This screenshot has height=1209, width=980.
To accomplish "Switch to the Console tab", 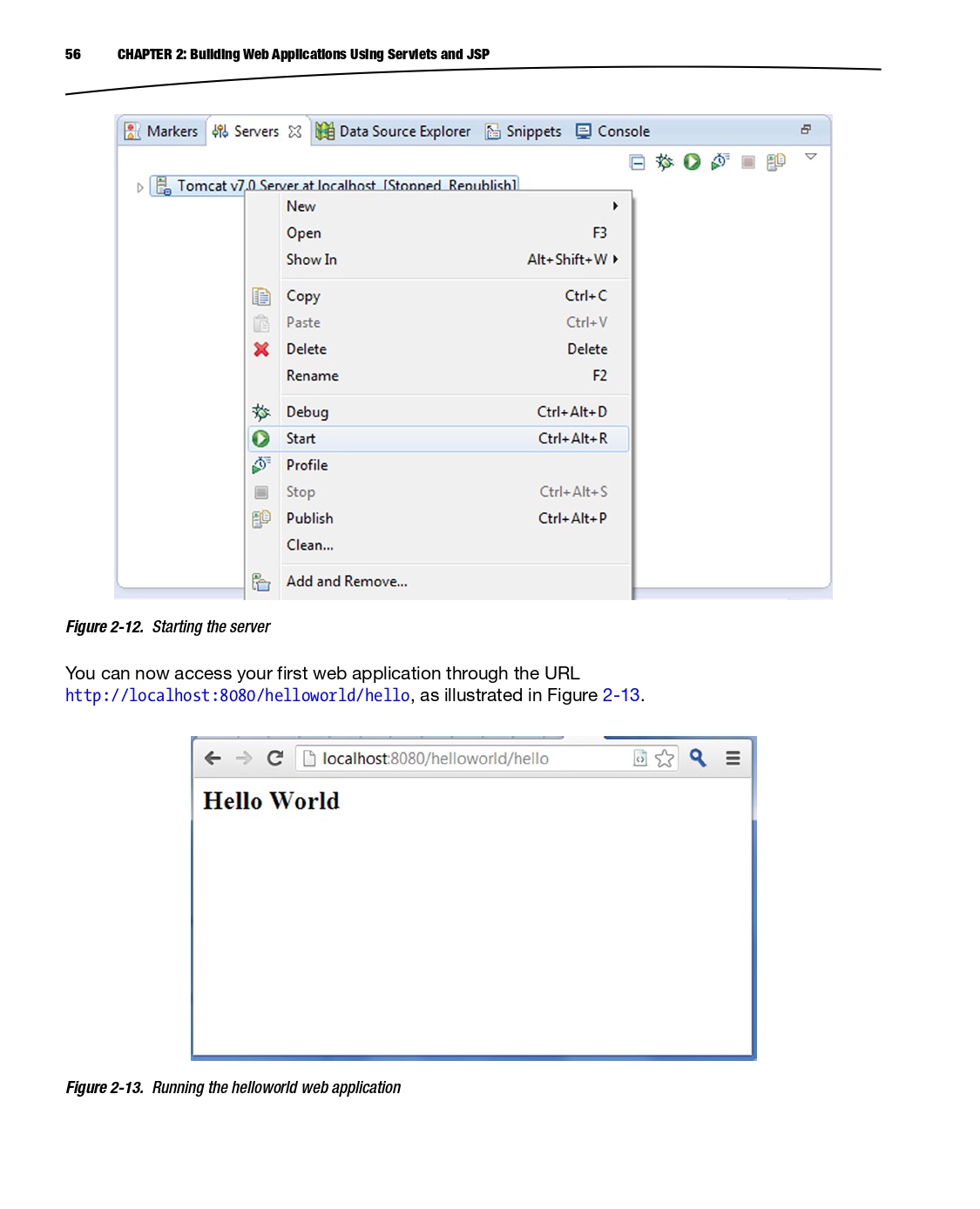I will (x=612, y=132).
